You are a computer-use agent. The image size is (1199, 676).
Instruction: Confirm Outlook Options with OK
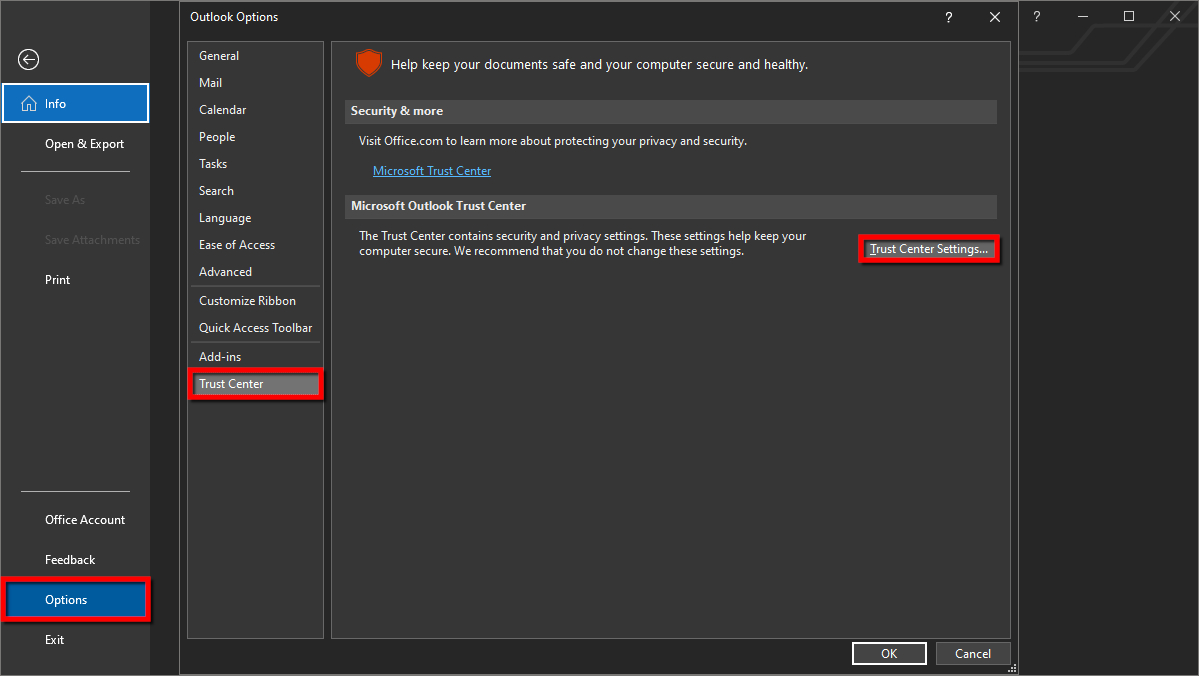point(889,654)
